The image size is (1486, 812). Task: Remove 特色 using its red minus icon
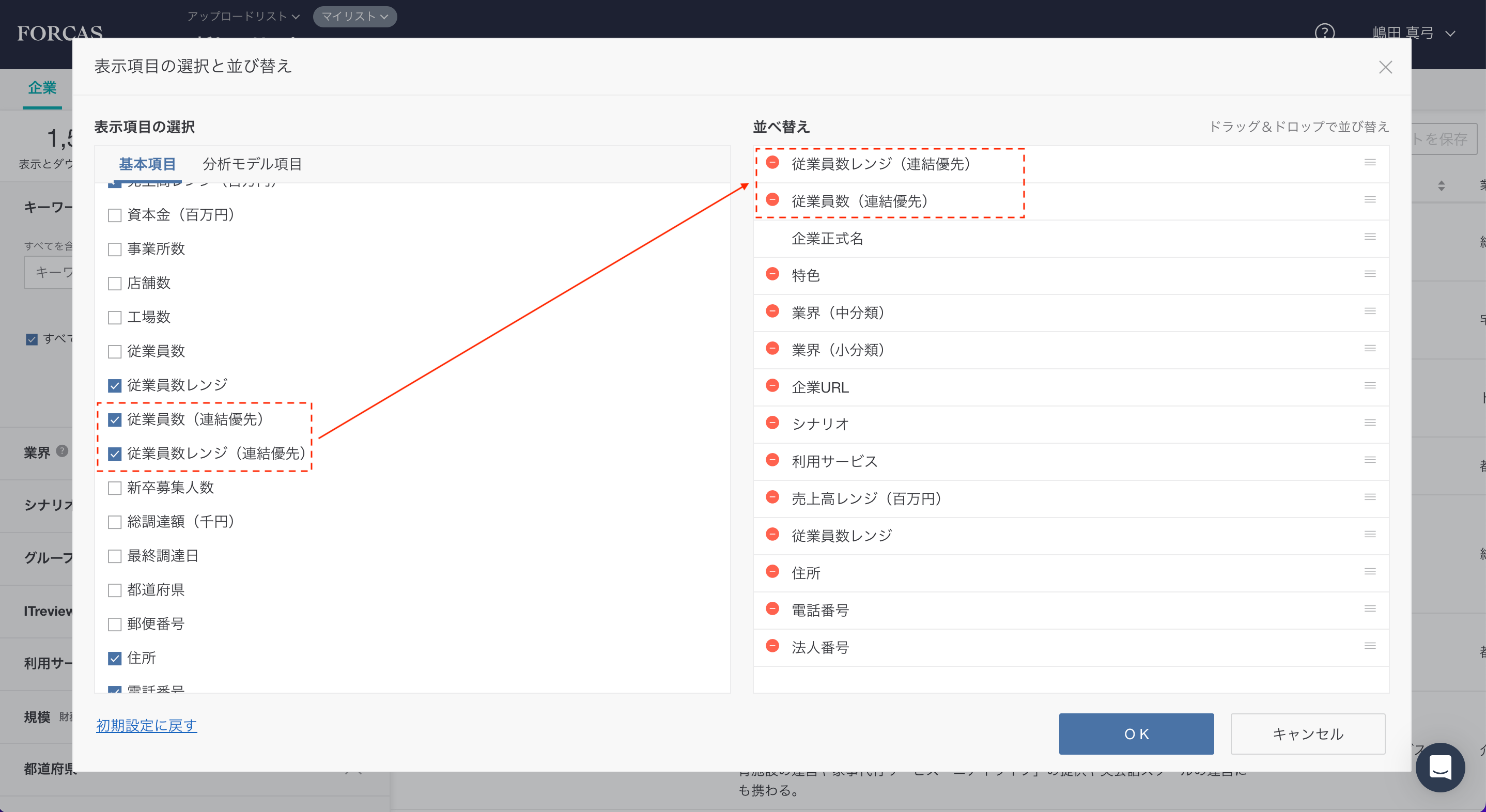pos(772,274)
